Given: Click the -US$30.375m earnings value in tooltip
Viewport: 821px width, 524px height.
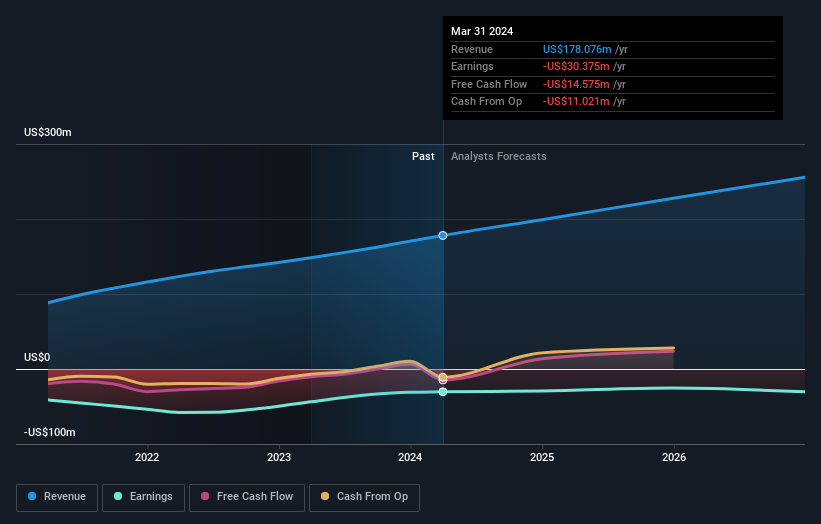Looking at the screenshot, I should click(x=576, y=66).
